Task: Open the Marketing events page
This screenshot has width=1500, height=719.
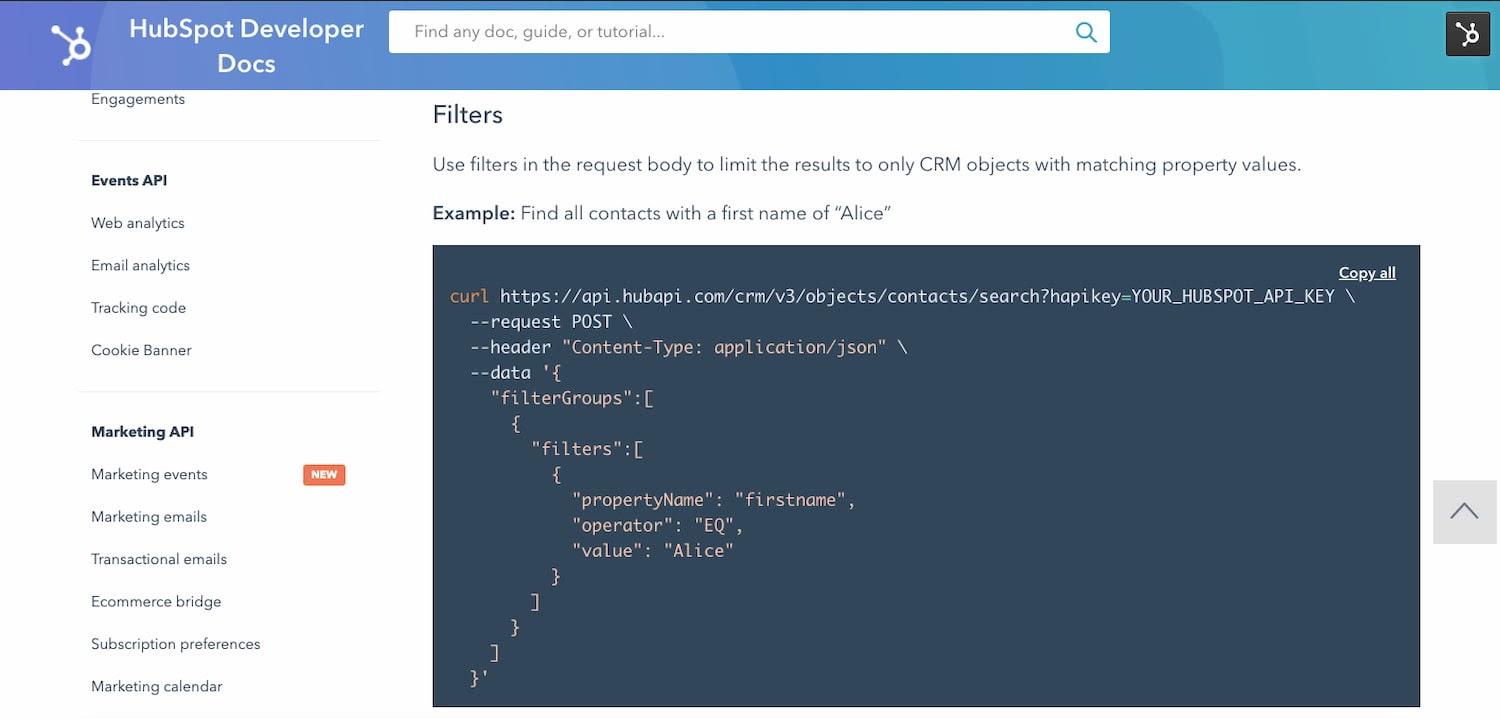Action: pos(148,474)
